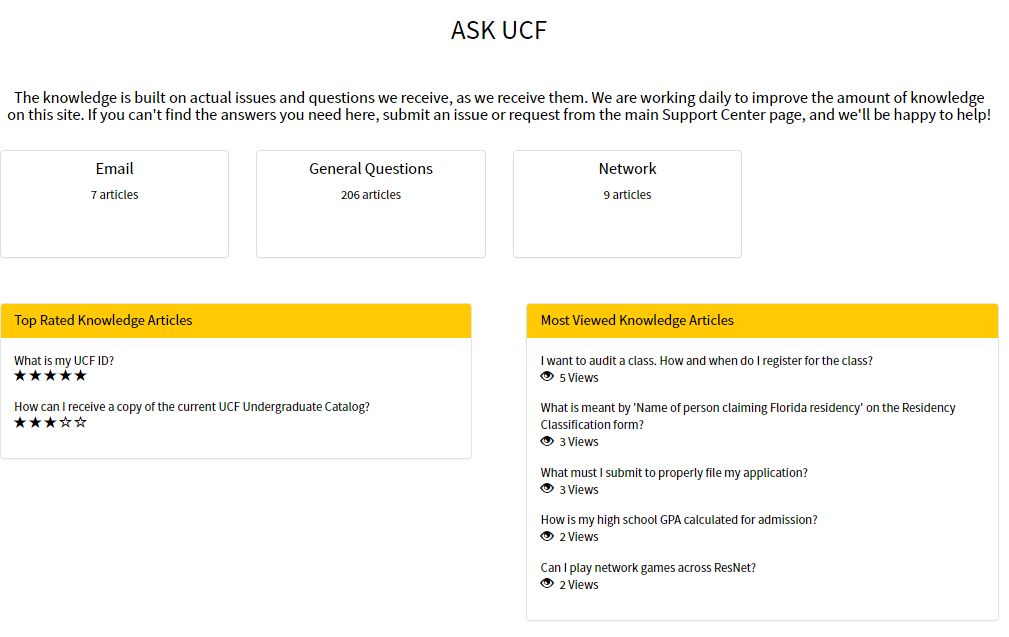Viewport: 1009px width, 637px height.
Task: Open 'Can I play network games across ResNet?'
Action: tap(648, 568)
